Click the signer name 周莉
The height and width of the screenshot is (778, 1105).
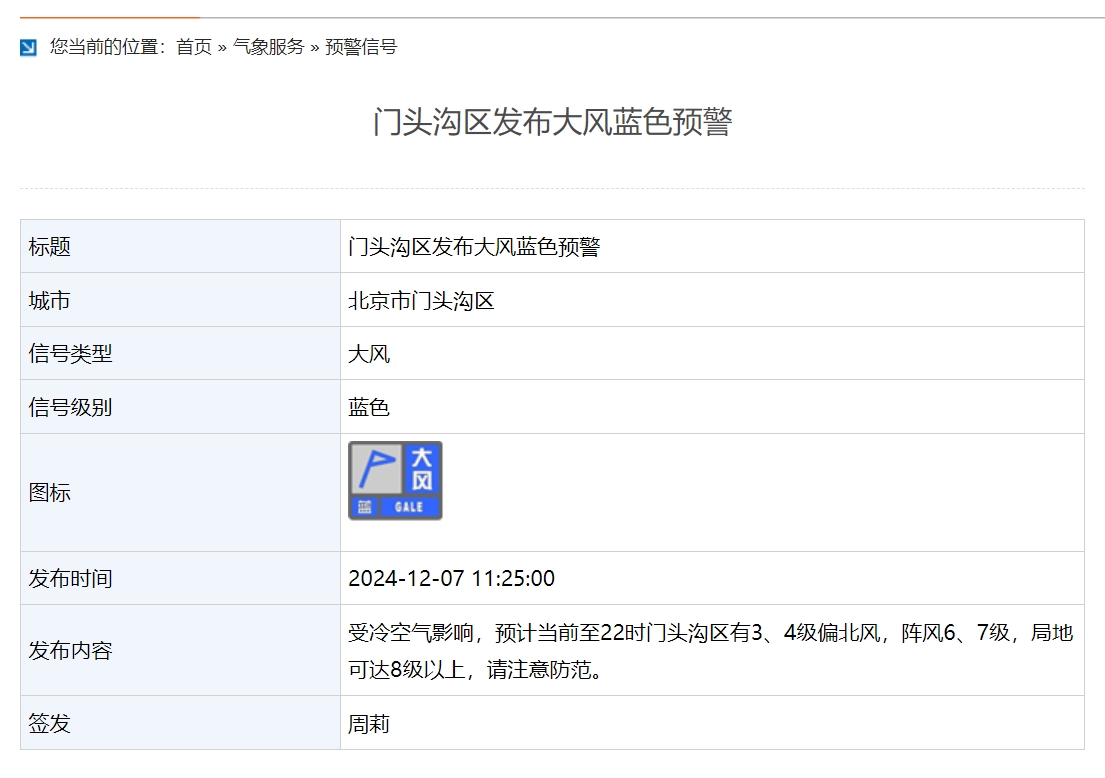[369, 724]
